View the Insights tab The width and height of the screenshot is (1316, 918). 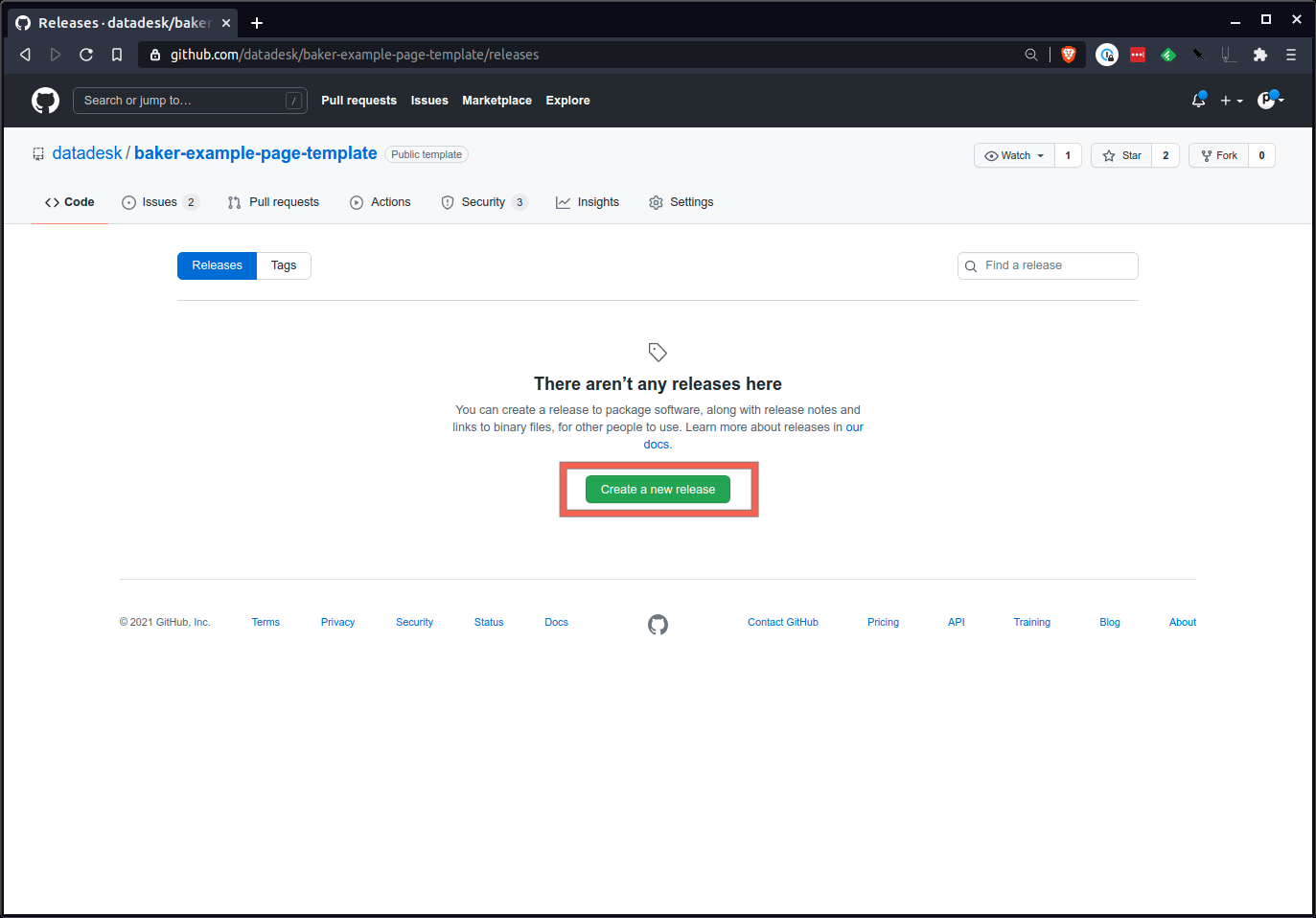(588, 202)
